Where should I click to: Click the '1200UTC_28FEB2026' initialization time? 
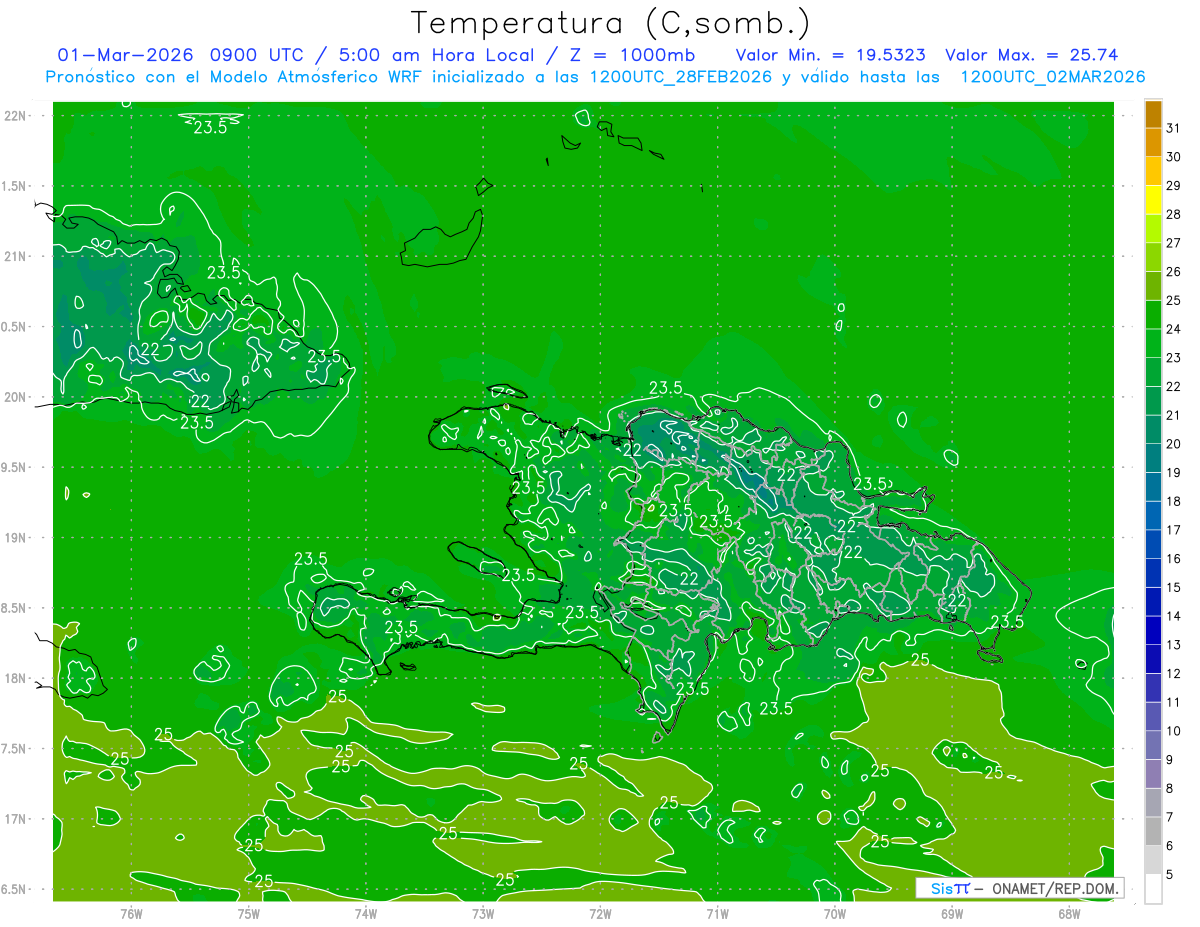(x=680, y=77)
